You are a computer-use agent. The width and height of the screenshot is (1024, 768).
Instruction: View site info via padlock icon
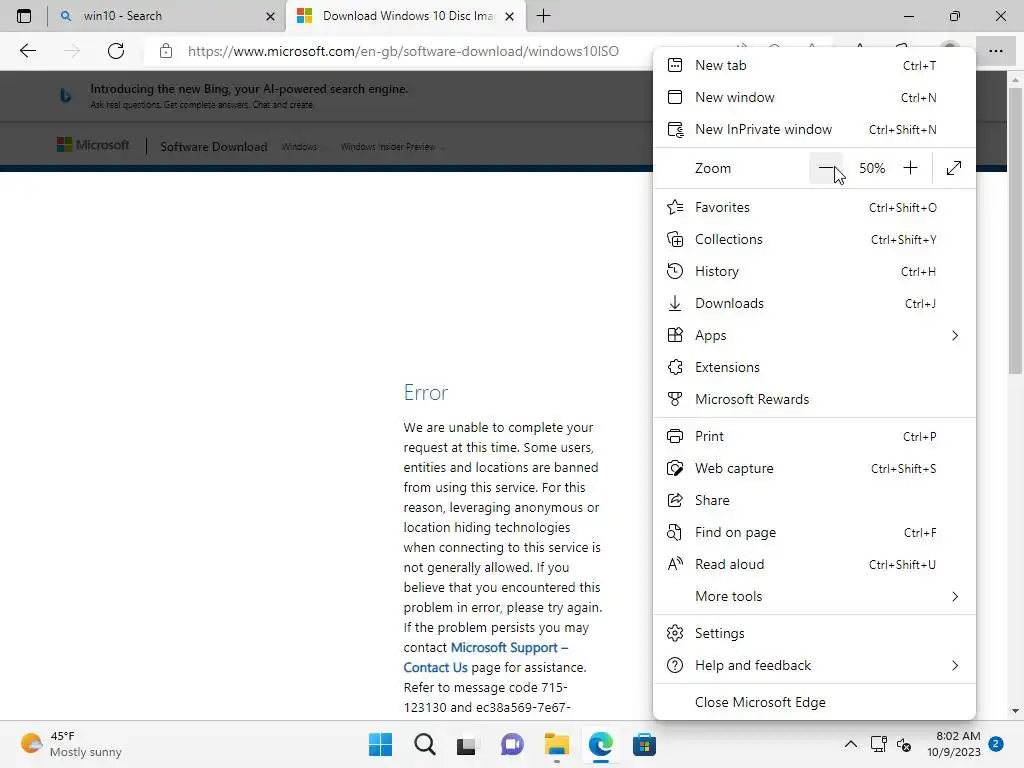tap(166, 51)
